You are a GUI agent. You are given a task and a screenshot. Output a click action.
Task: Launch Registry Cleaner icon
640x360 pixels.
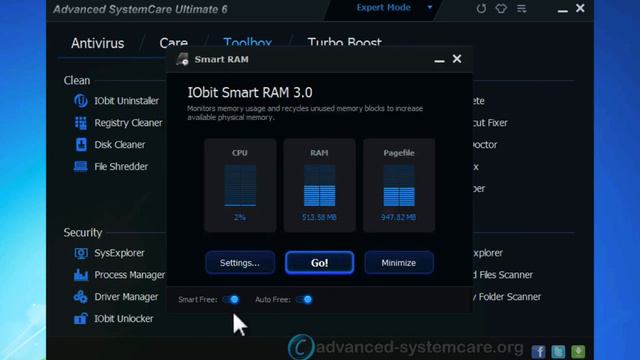pyautogui.click(x=81, y=123)
